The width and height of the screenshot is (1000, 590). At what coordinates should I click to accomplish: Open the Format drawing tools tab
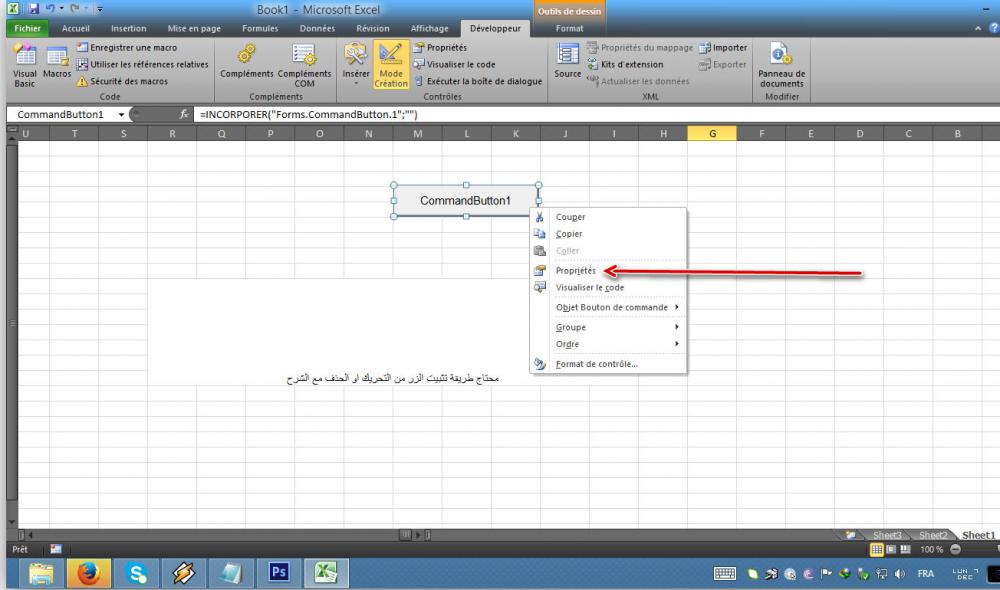pyautogui.click(x=569, y=28)
